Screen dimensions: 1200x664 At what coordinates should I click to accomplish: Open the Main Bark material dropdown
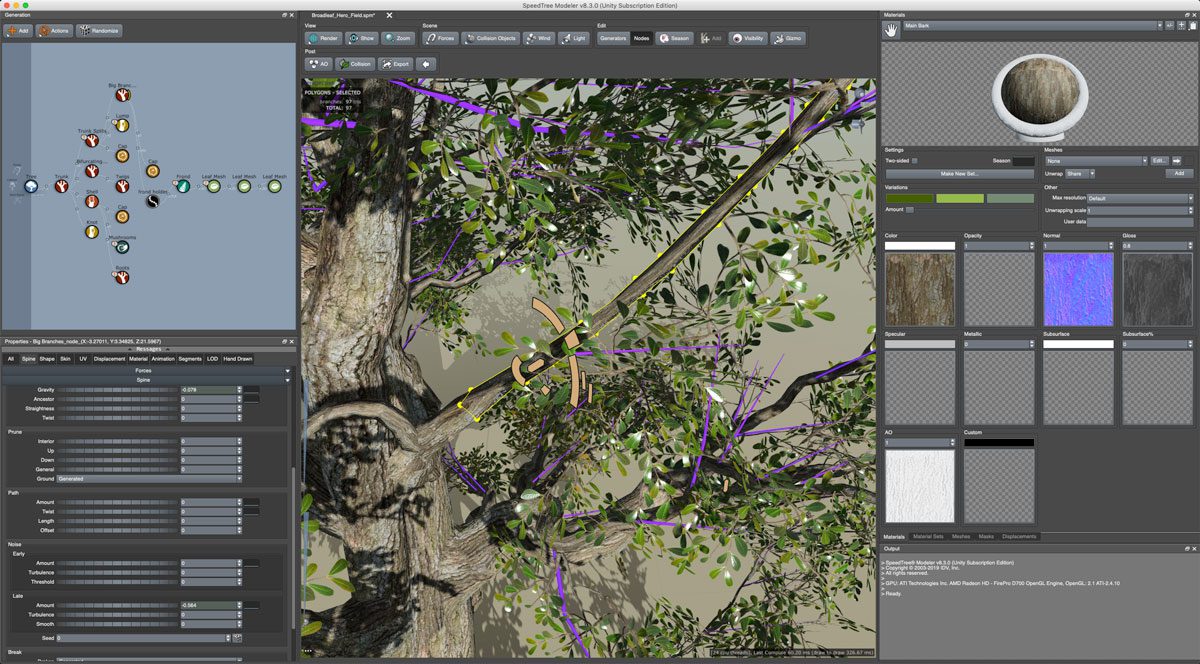point(1033,25)
